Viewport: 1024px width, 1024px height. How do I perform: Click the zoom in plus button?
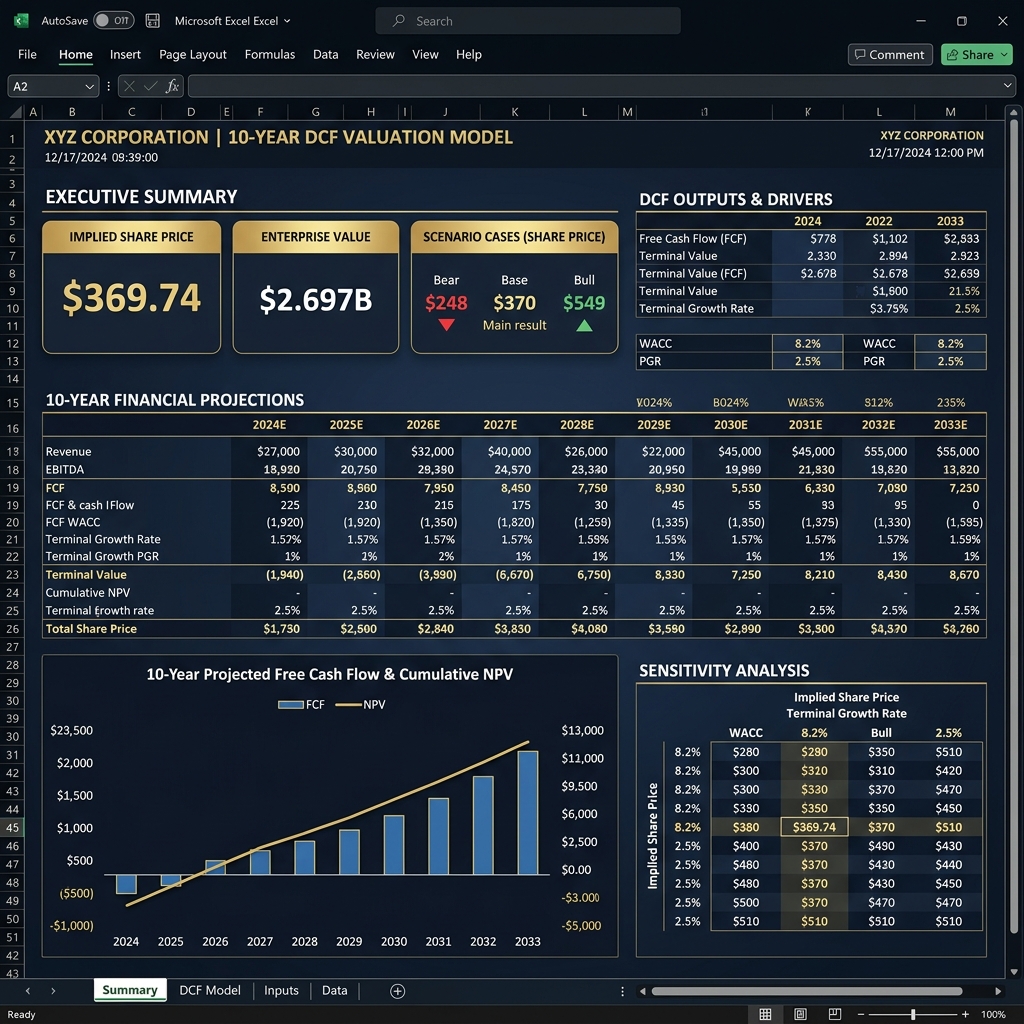(x=965, y=1014)
